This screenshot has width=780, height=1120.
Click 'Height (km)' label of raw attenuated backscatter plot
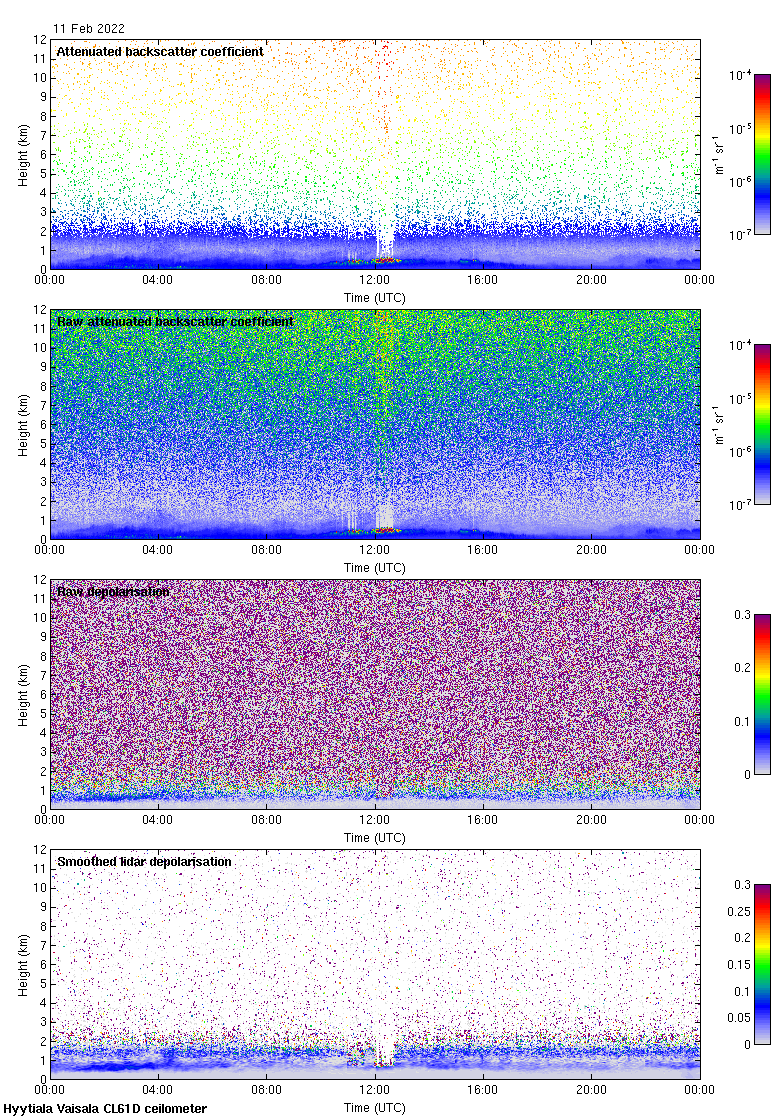(x=24, y=424)
